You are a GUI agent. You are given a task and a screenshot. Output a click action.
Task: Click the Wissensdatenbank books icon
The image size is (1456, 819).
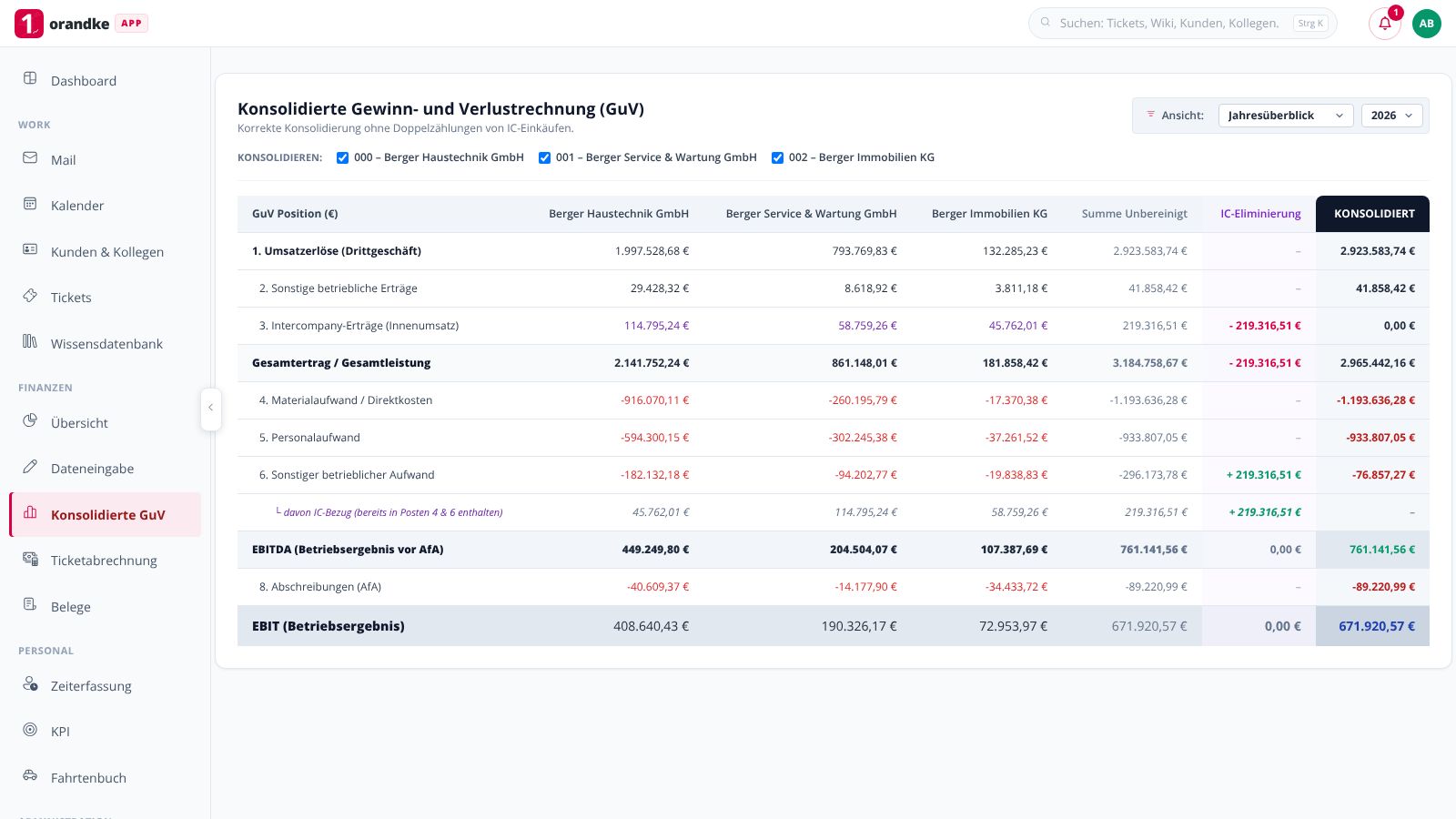pos(30,341)
